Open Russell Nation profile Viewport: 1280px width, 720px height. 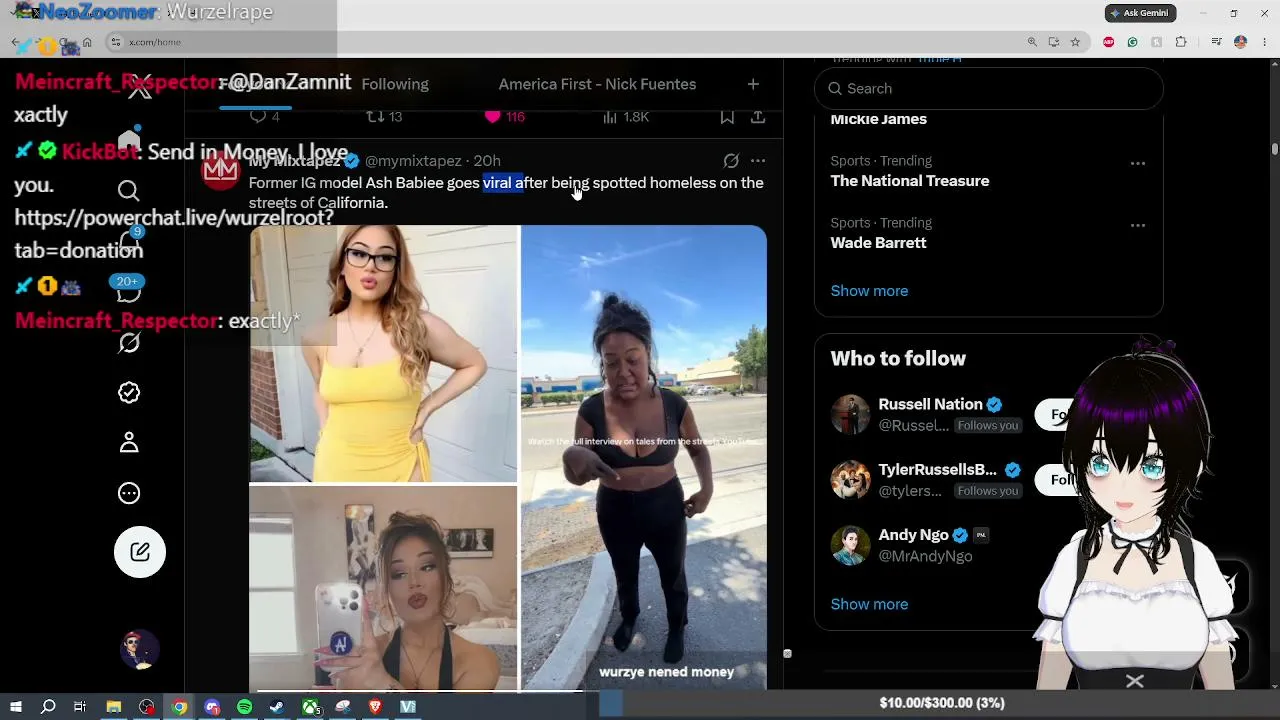pyautogui.click(x=930, y=404)
